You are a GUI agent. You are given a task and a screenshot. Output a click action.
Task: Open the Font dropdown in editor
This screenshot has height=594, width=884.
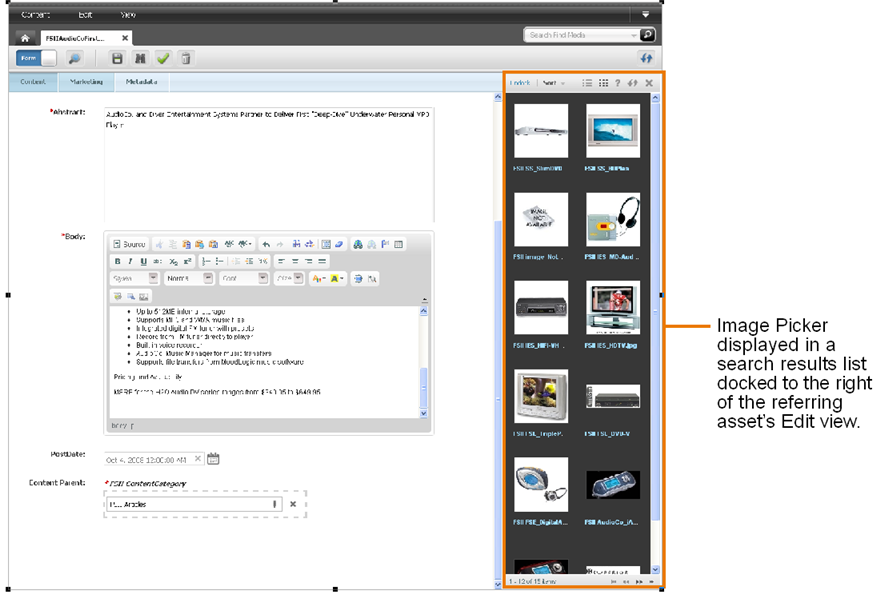pos(244,278)
